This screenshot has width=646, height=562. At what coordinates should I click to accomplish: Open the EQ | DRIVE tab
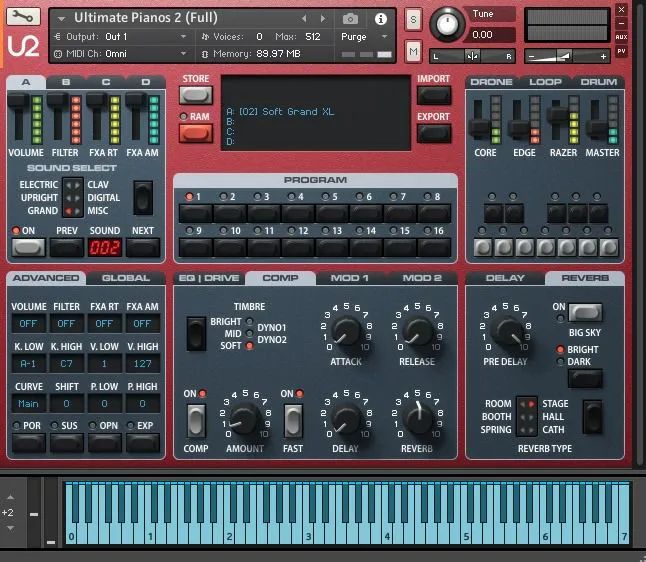pos(209,278)
